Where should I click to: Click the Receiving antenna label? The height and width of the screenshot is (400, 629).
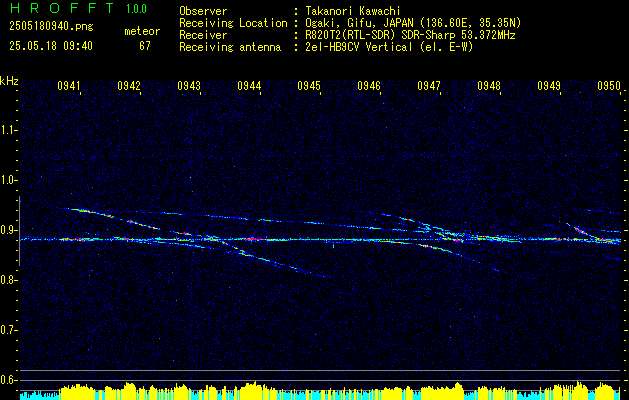pyautogui.click(x=230, y=47)
